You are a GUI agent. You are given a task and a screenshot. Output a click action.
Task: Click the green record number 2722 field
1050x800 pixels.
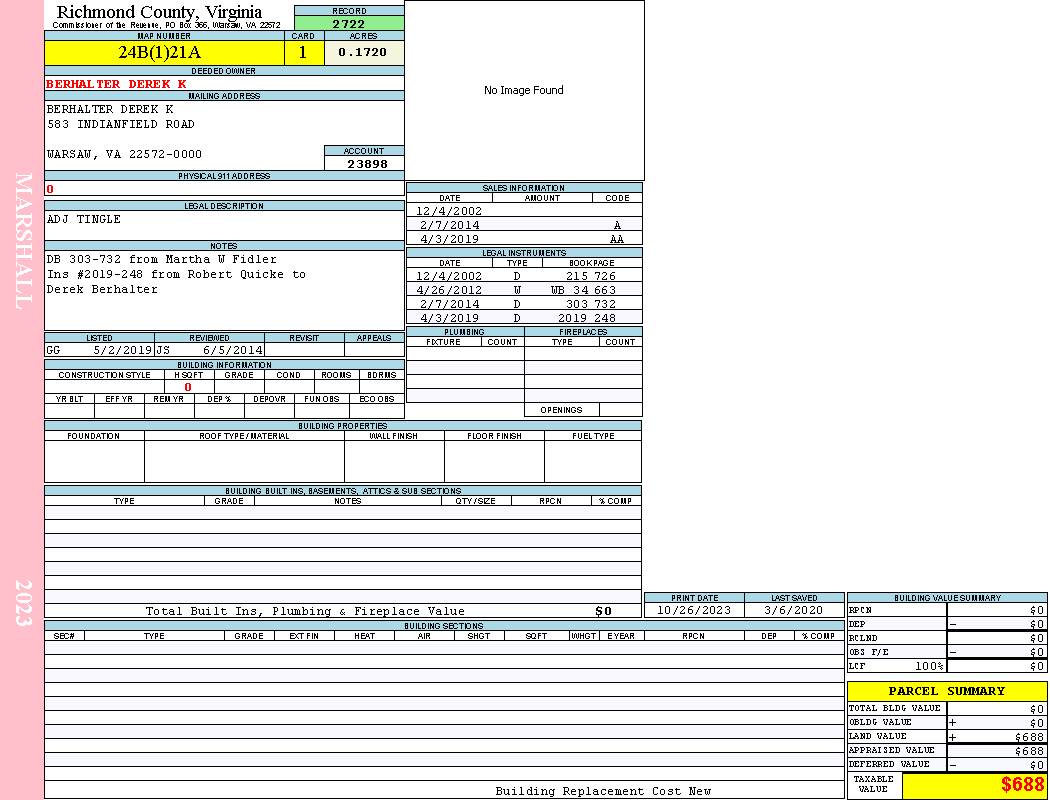[349, 23]
